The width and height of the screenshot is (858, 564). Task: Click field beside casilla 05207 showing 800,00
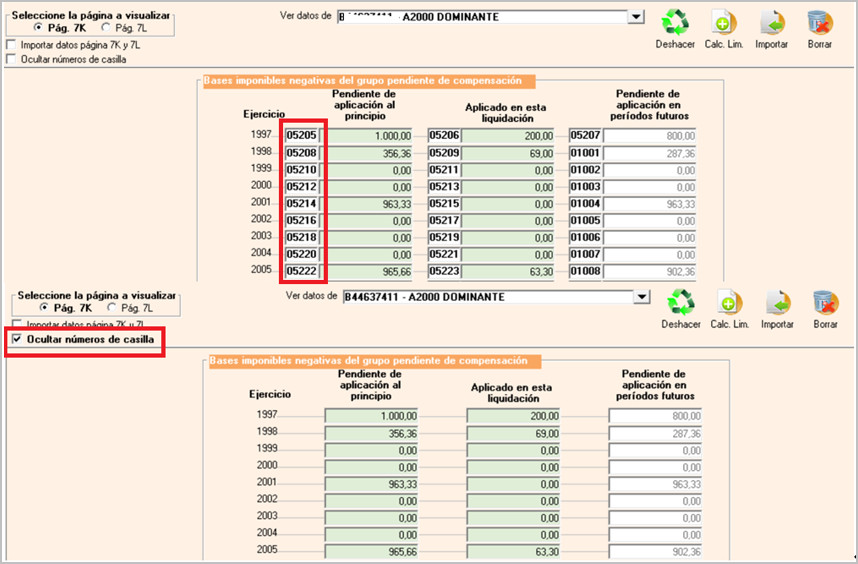650,136
